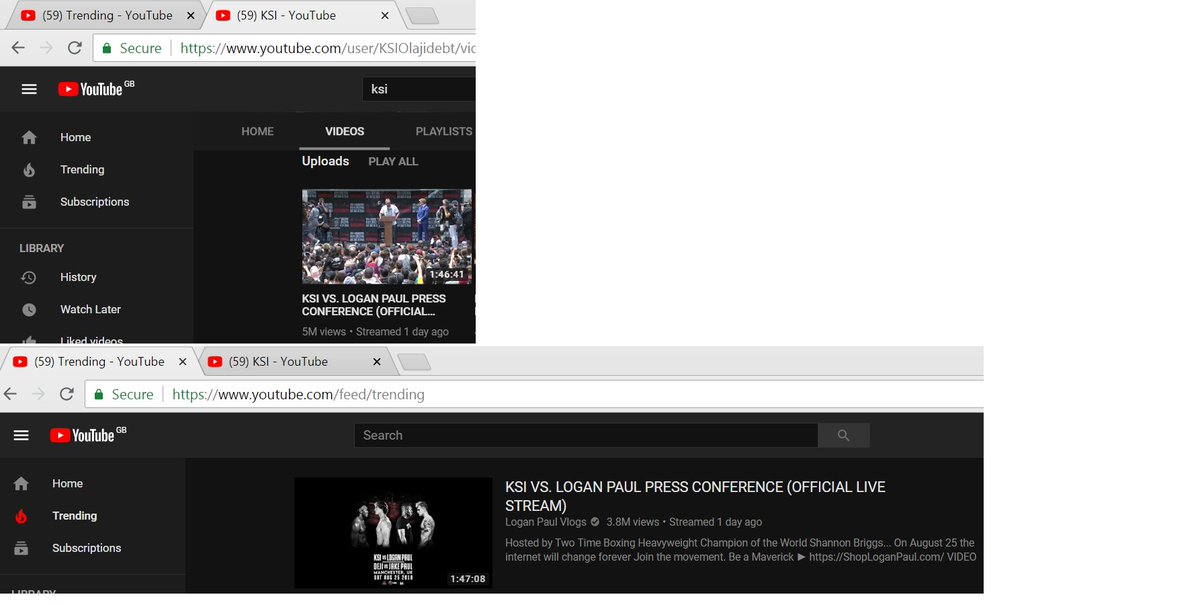
Task: Click the Uploads heading on KSI channel
Action: [325, 161]
